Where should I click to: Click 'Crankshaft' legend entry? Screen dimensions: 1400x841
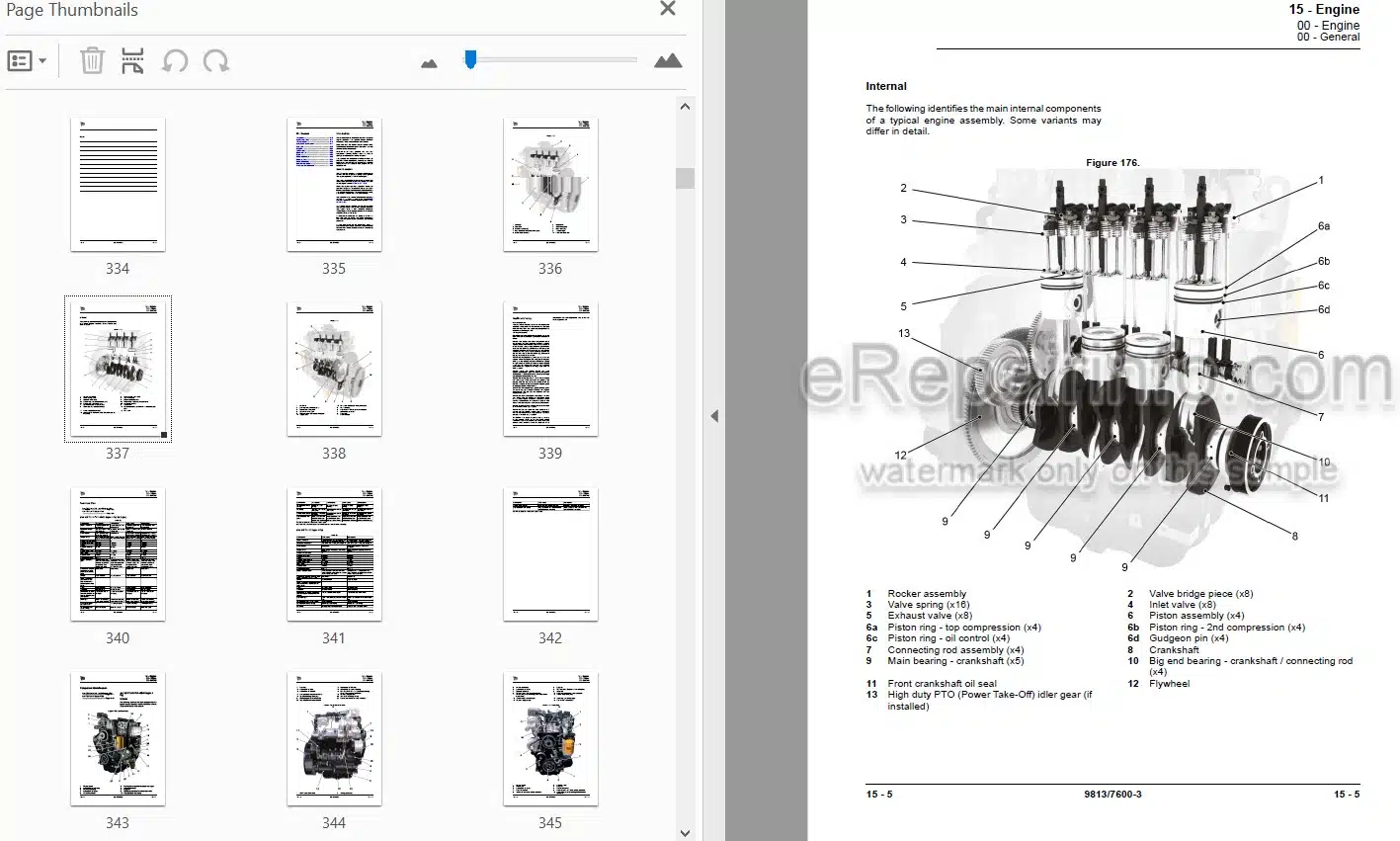1174,650
